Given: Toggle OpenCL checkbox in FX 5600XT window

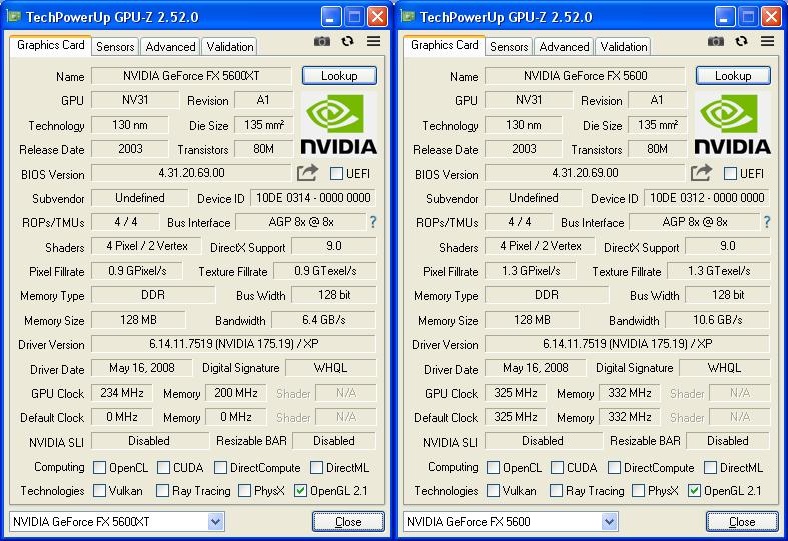Looking at the screenshot, I should click(100, 468).
